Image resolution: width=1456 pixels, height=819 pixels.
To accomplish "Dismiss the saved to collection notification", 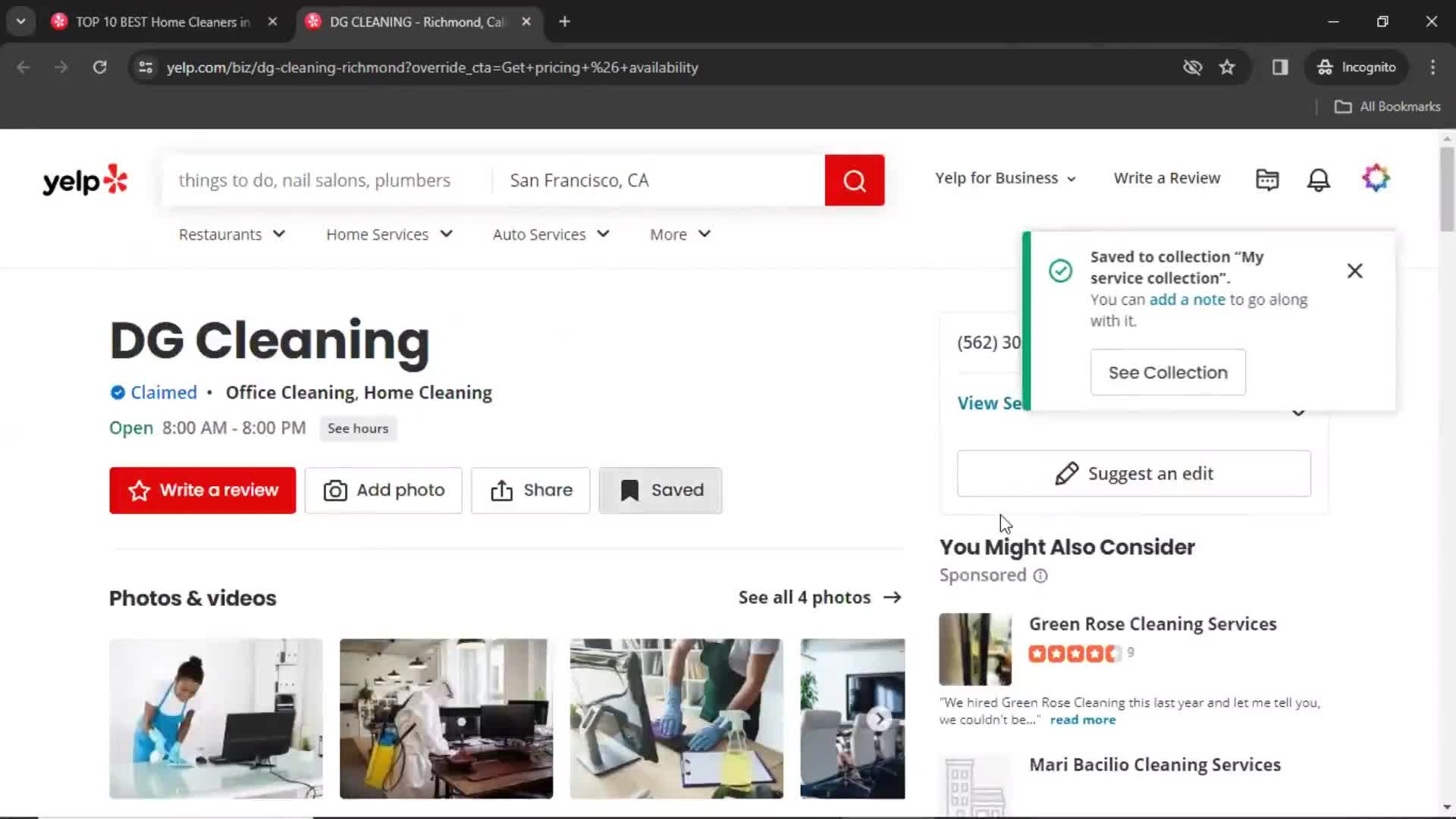I will pos(1354,271).
